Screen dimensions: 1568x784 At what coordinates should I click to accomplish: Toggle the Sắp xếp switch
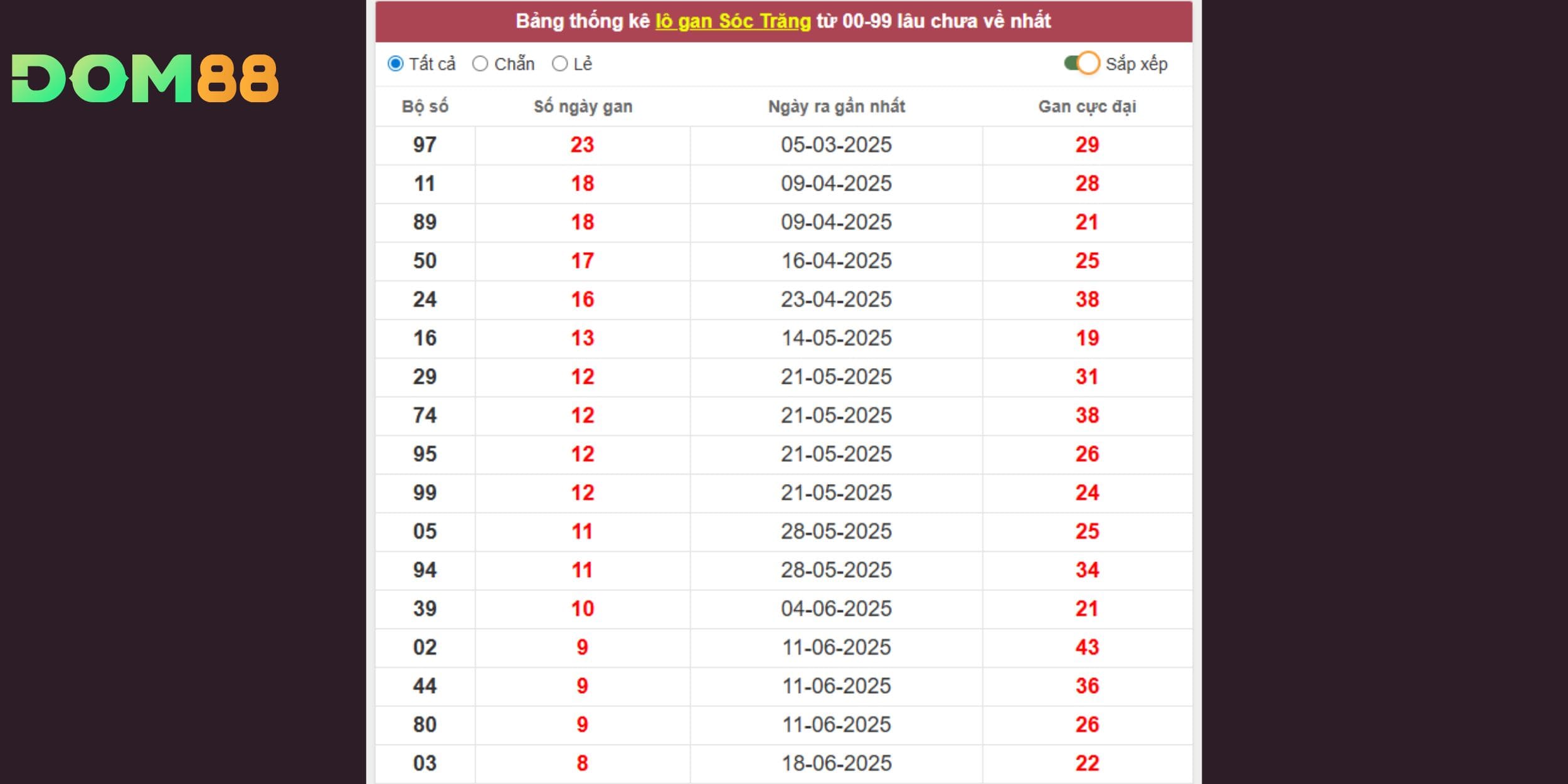click(x=1082, y=63)
